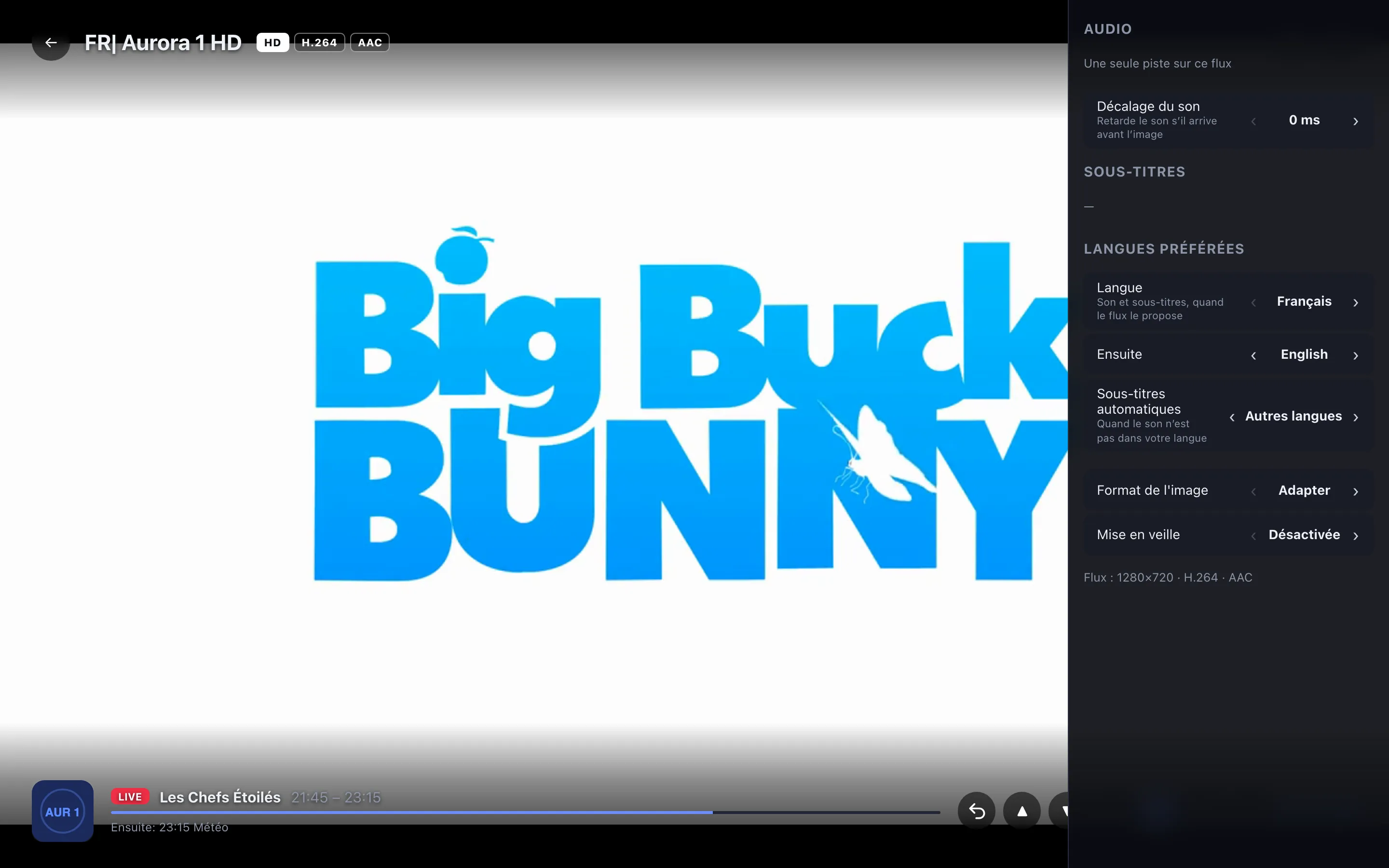1389x868 pixels.
Task: Increase Décalage du son with right chevron
Action: click(1356, 121)
